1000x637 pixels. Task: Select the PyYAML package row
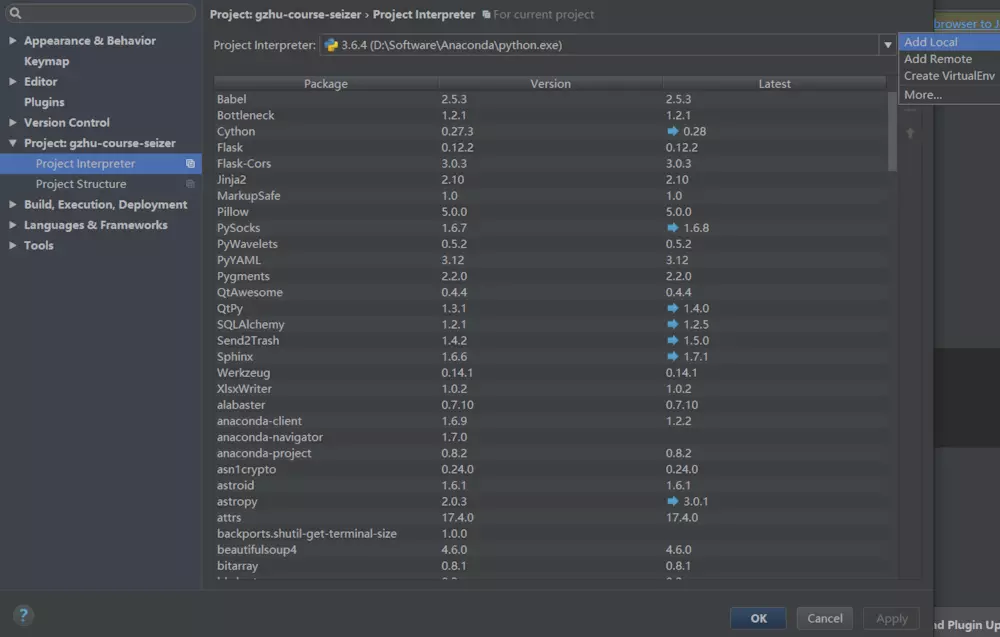(x=550, y=260)
